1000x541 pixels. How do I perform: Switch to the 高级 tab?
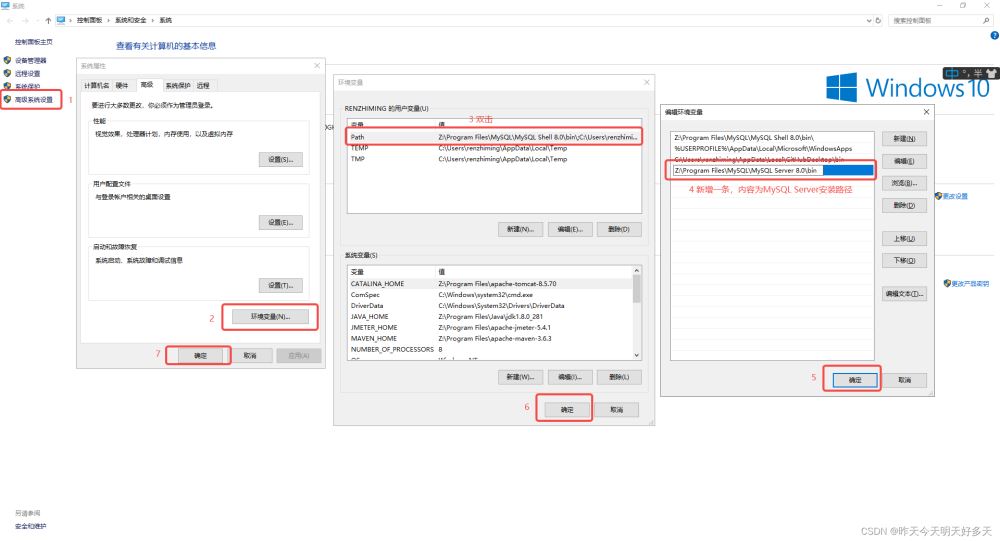pyautogui.click(x=147, y=84)
